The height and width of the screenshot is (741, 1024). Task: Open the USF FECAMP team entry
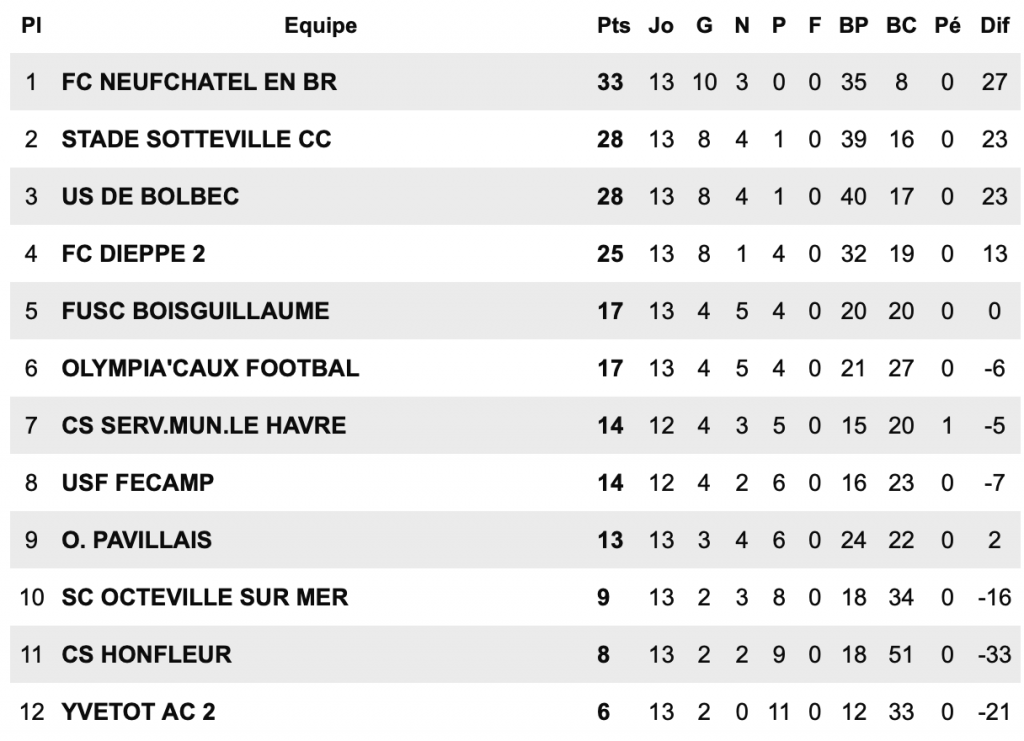[138, 483]
